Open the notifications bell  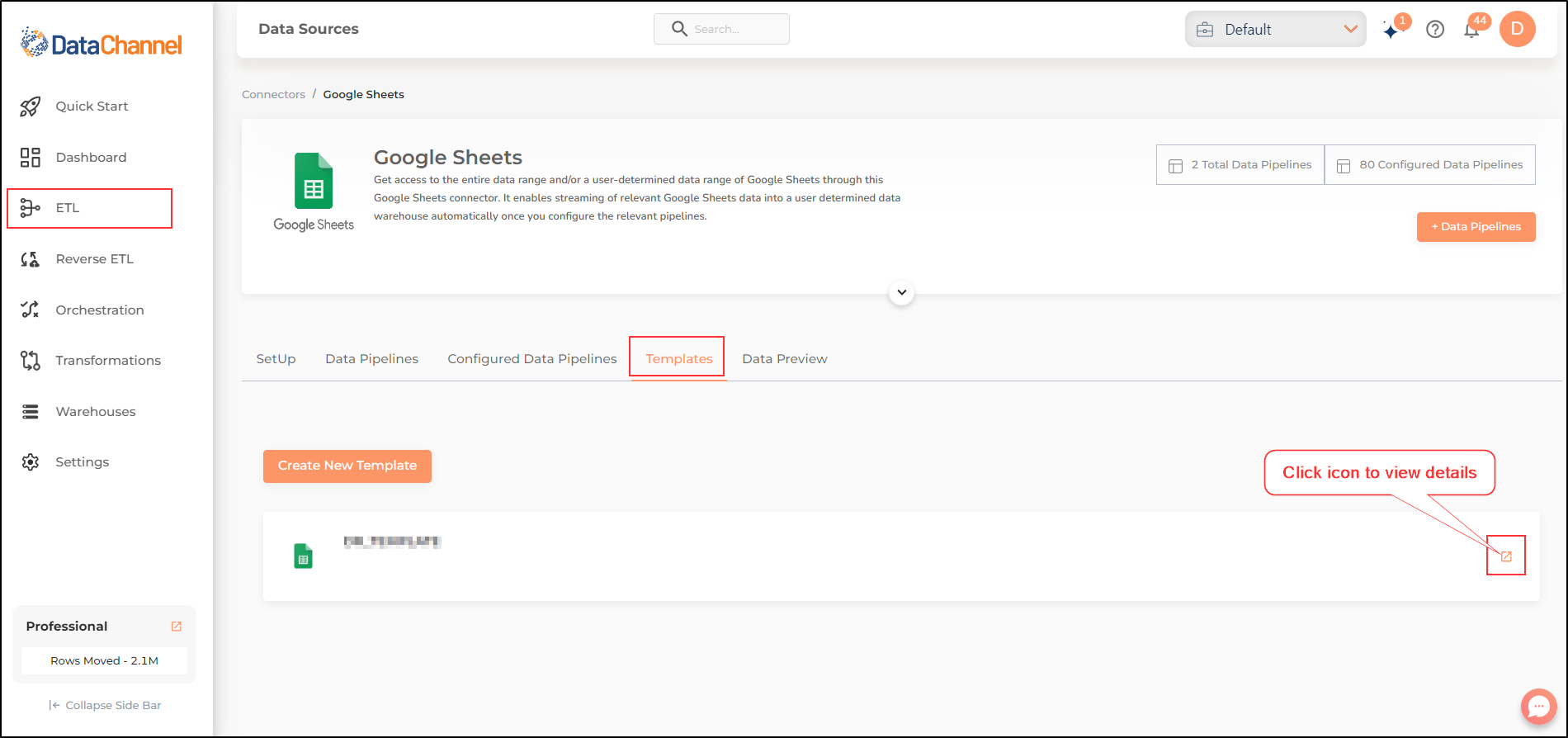click(1471, 31)
